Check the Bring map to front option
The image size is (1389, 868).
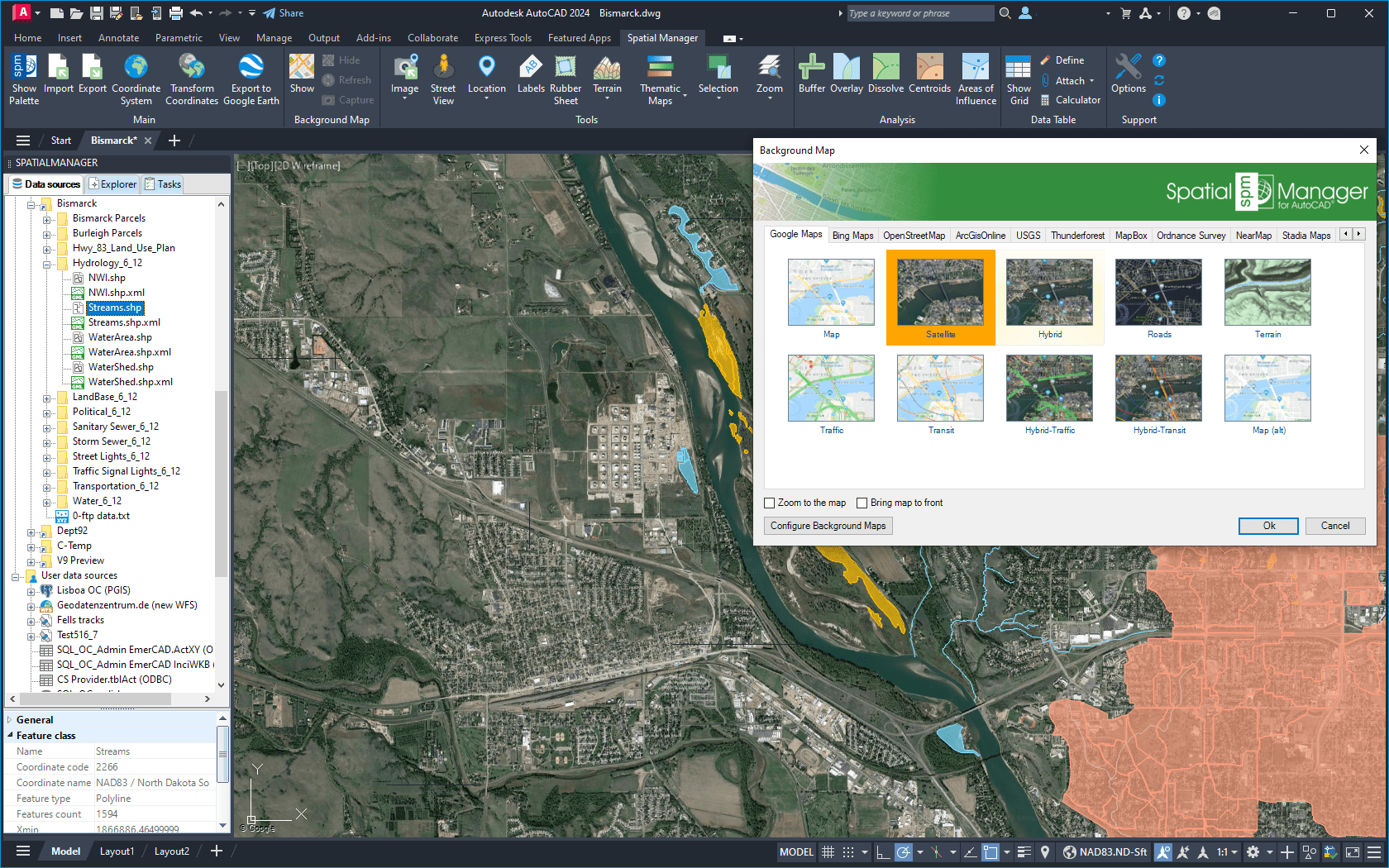click(862, 503)
